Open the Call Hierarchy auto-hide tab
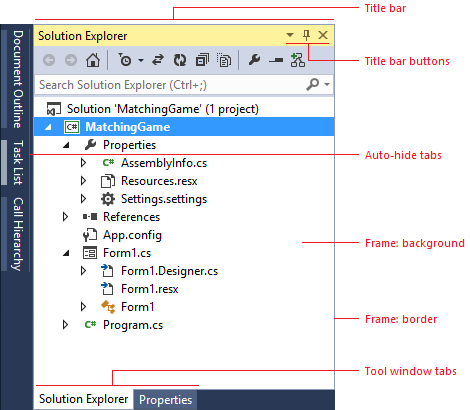470x410 pixels. tap(14, 234)
